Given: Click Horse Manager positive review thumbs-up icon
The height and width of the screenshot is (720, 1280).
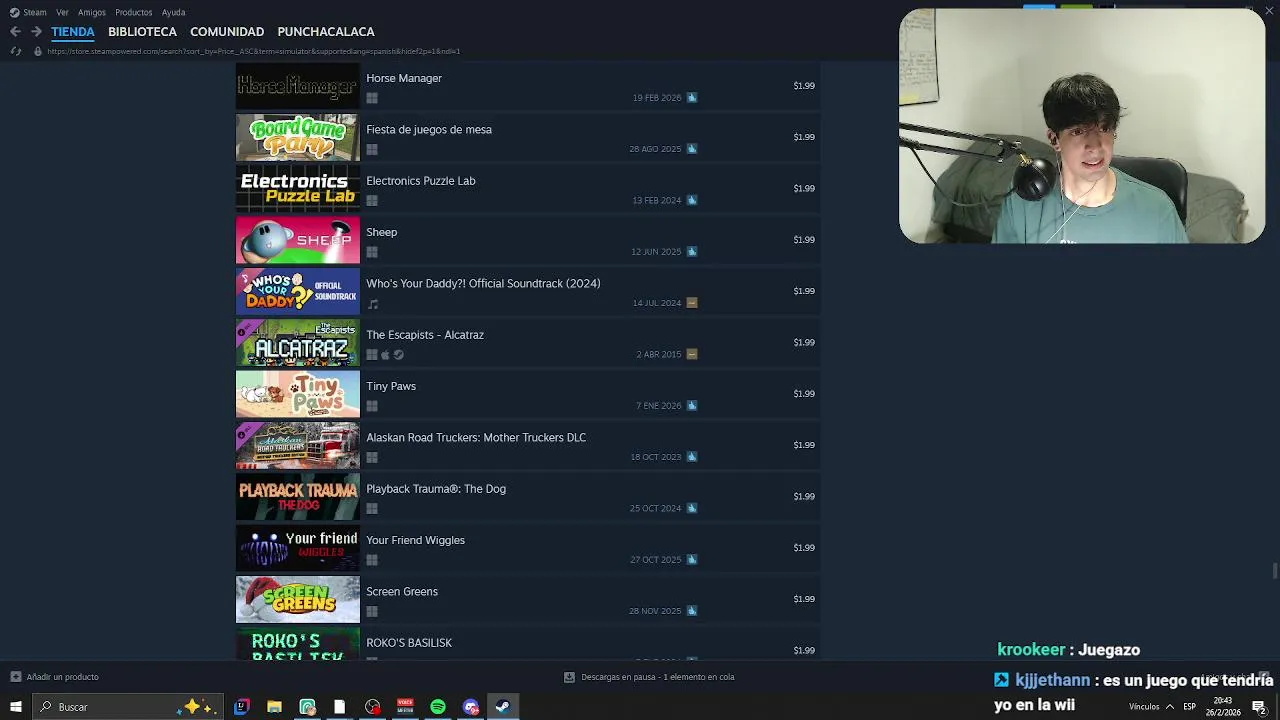Looking at the screenshot, I should pyautogui.click(x=692, y=98).
